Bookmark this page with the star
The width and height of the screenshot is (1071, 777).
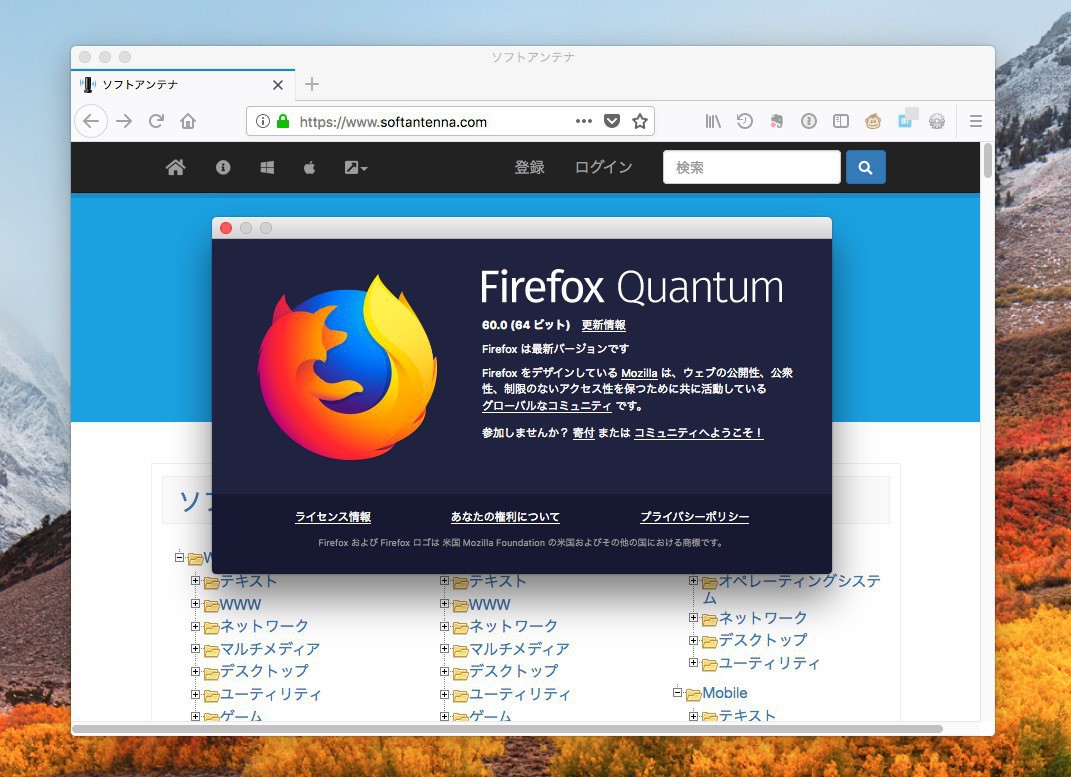639,122
